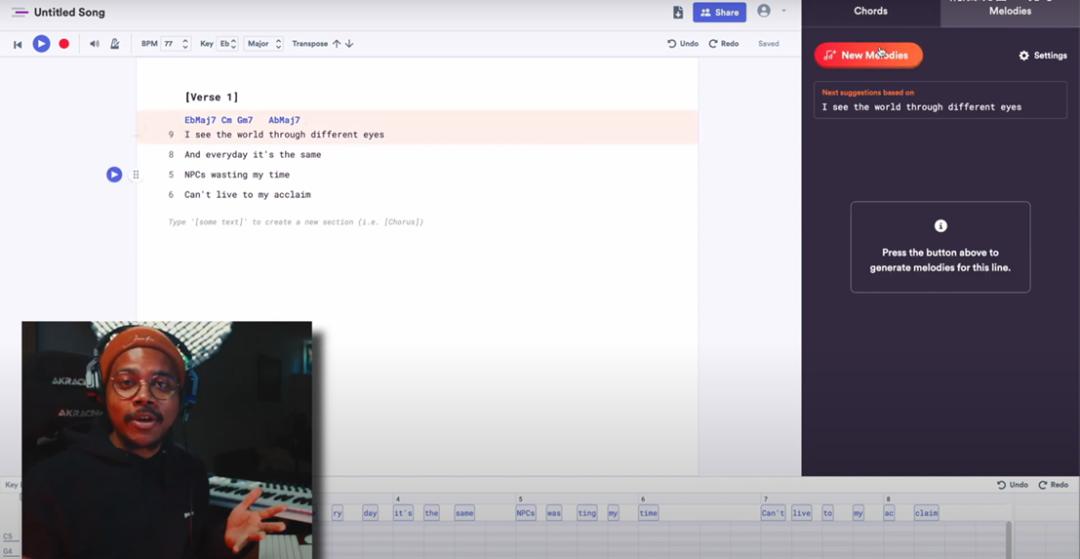Select lyric line 'Can't live to my acclaim'
The height and width of the screenshot is (559, 1080).
(x=247, y=195)
